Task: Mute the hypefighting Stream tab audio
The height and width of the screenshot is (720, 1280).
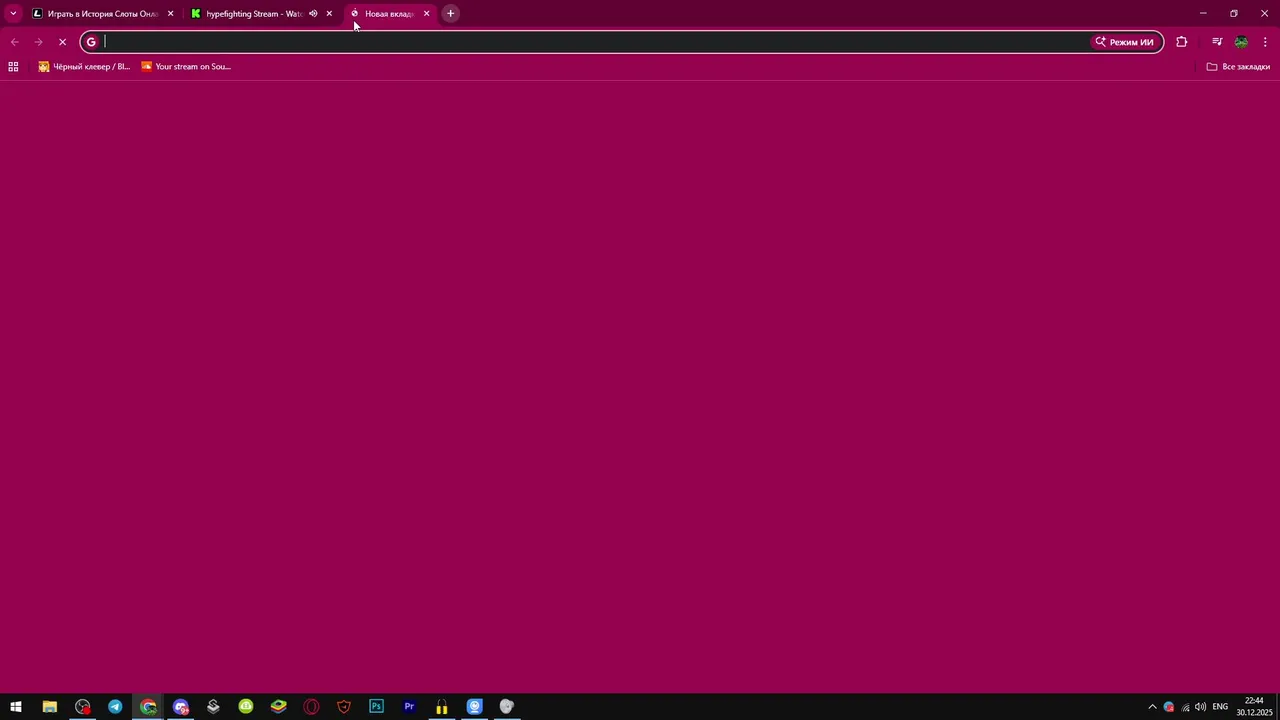Action: (x=313, y=14)
